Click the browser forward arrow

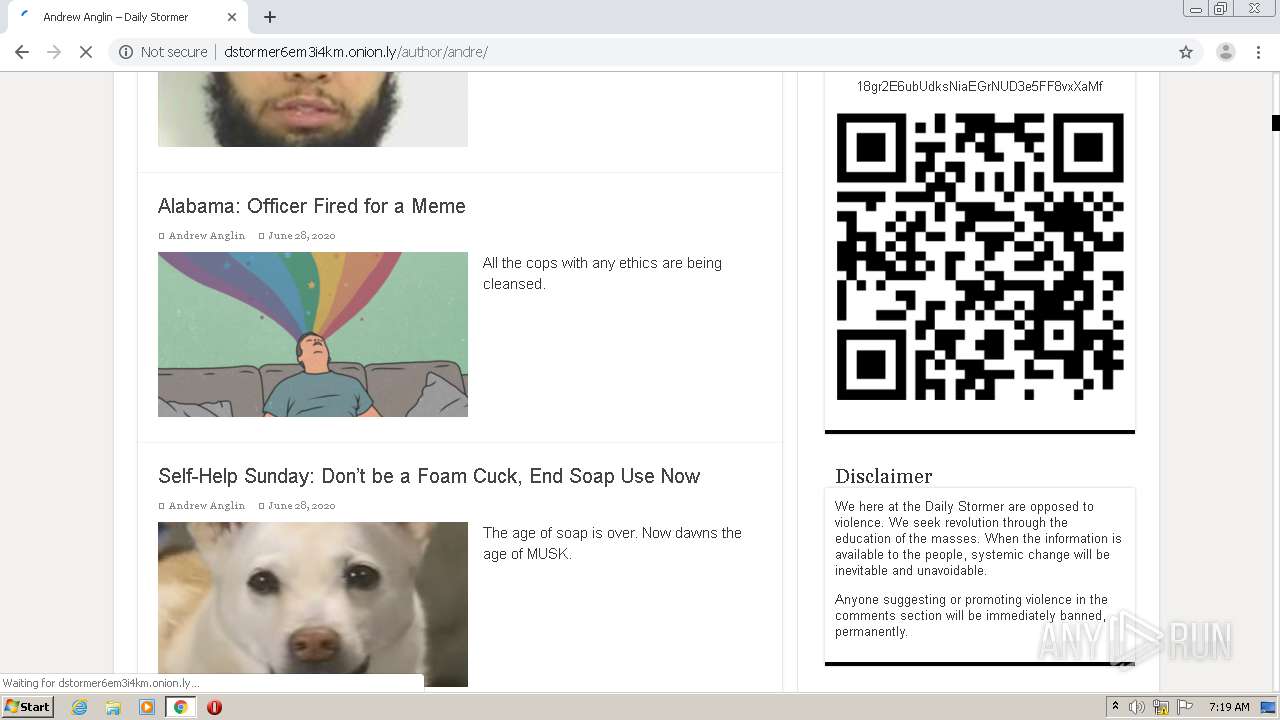point(54,52)
